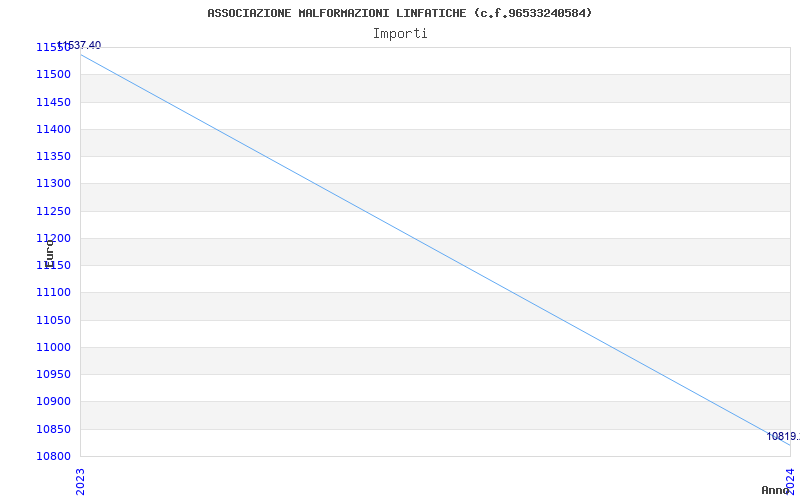Click the chart title ASSOCIAZIONE MALFORMAZIONI LINFATICHE
Screen dimensions: 800x500
(399, 13)
